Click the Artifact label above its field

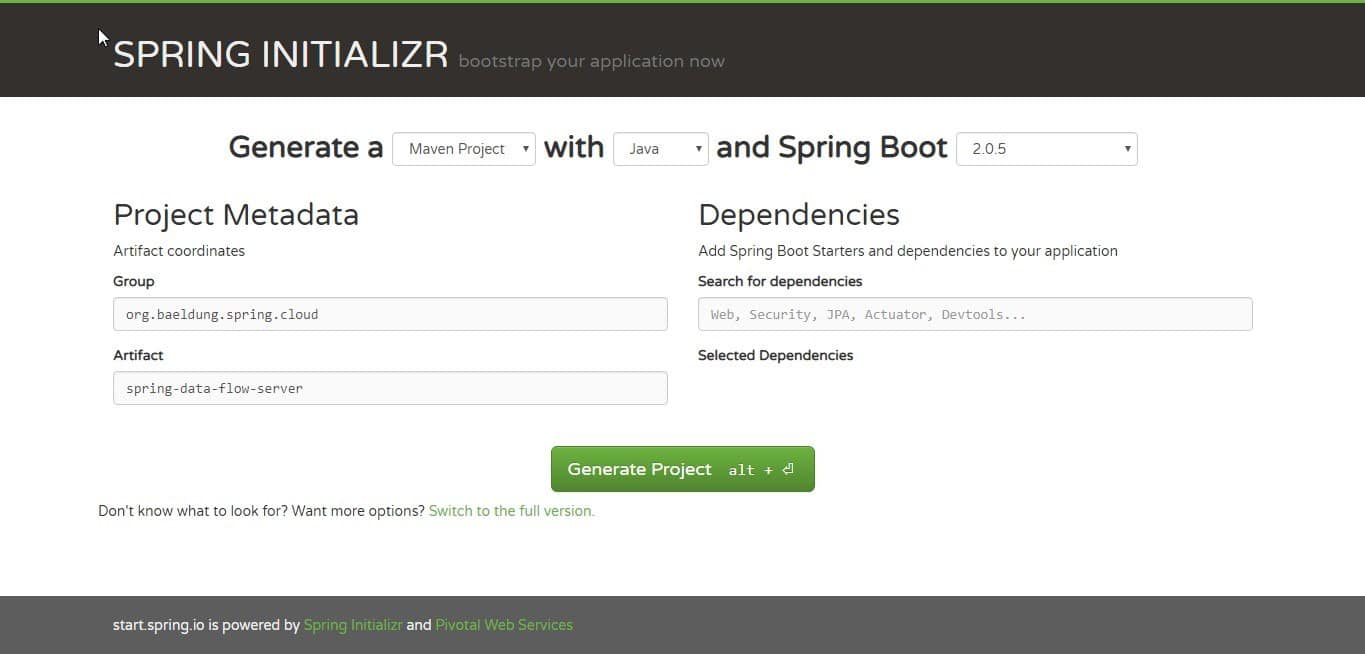pyautogui.click(x=138, y=355)
